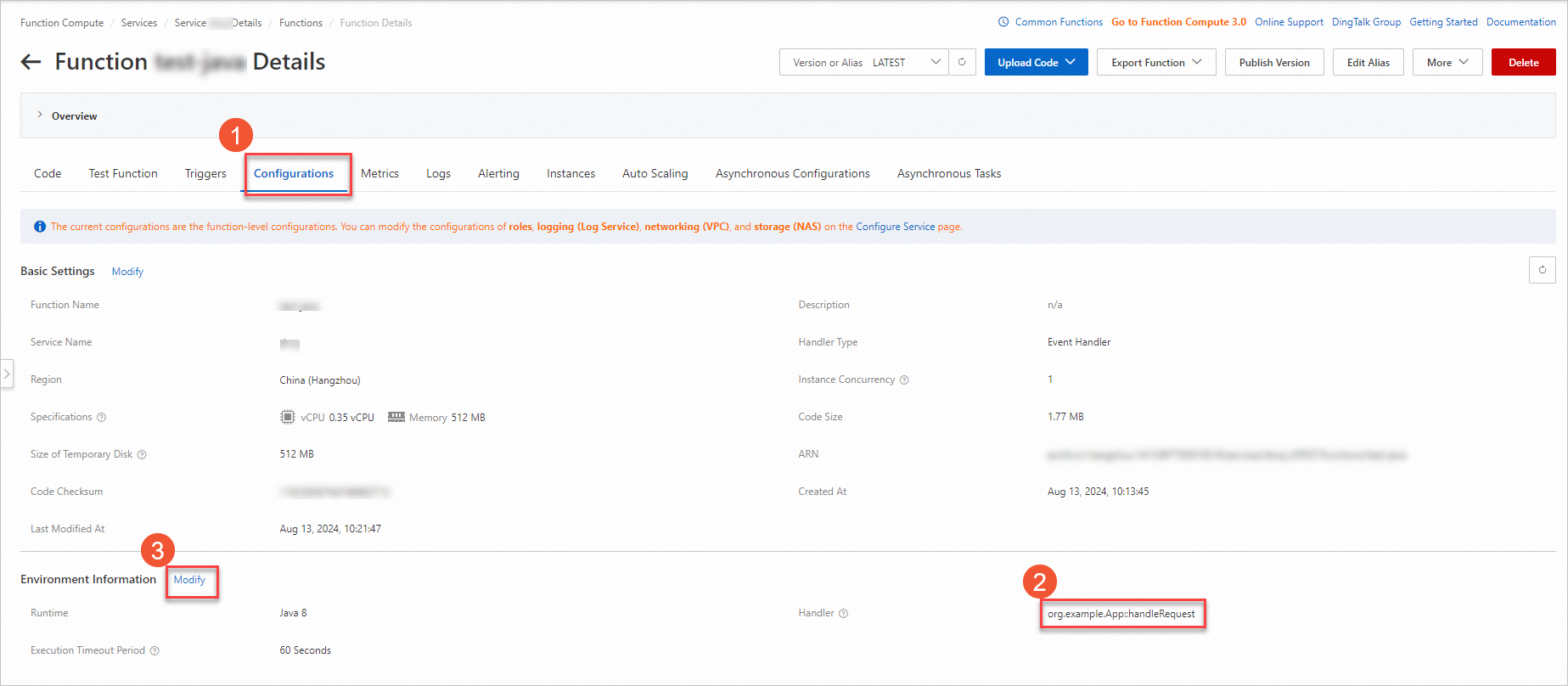Image resolution: width=1568 pixels, height=686 pixels.
Task: Switch to the Code tab
Action: 48,173
